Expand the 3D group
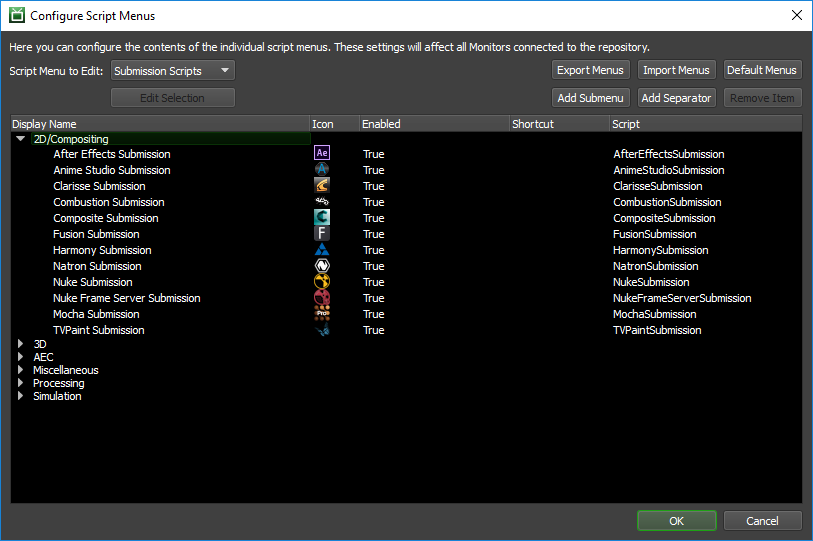This screenshot has width=813, height=541. [x=20, y=344]
